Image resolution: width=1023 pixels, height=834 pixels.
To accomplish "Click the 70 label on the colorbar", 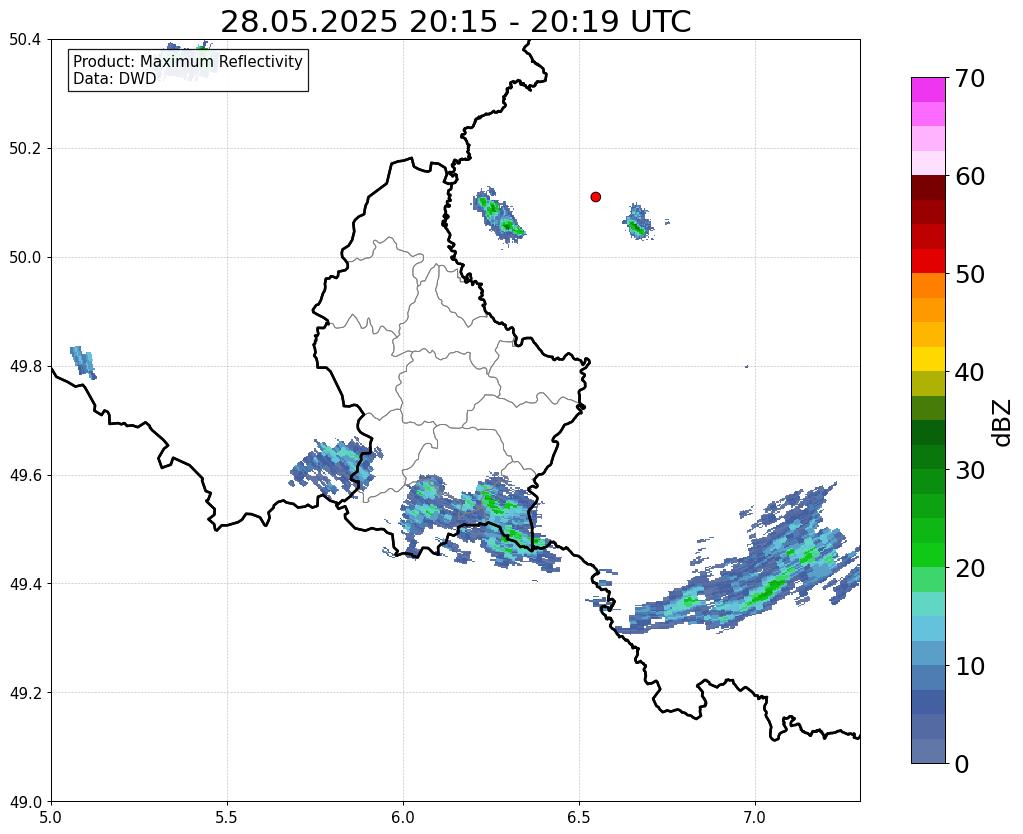I will 969,78.
